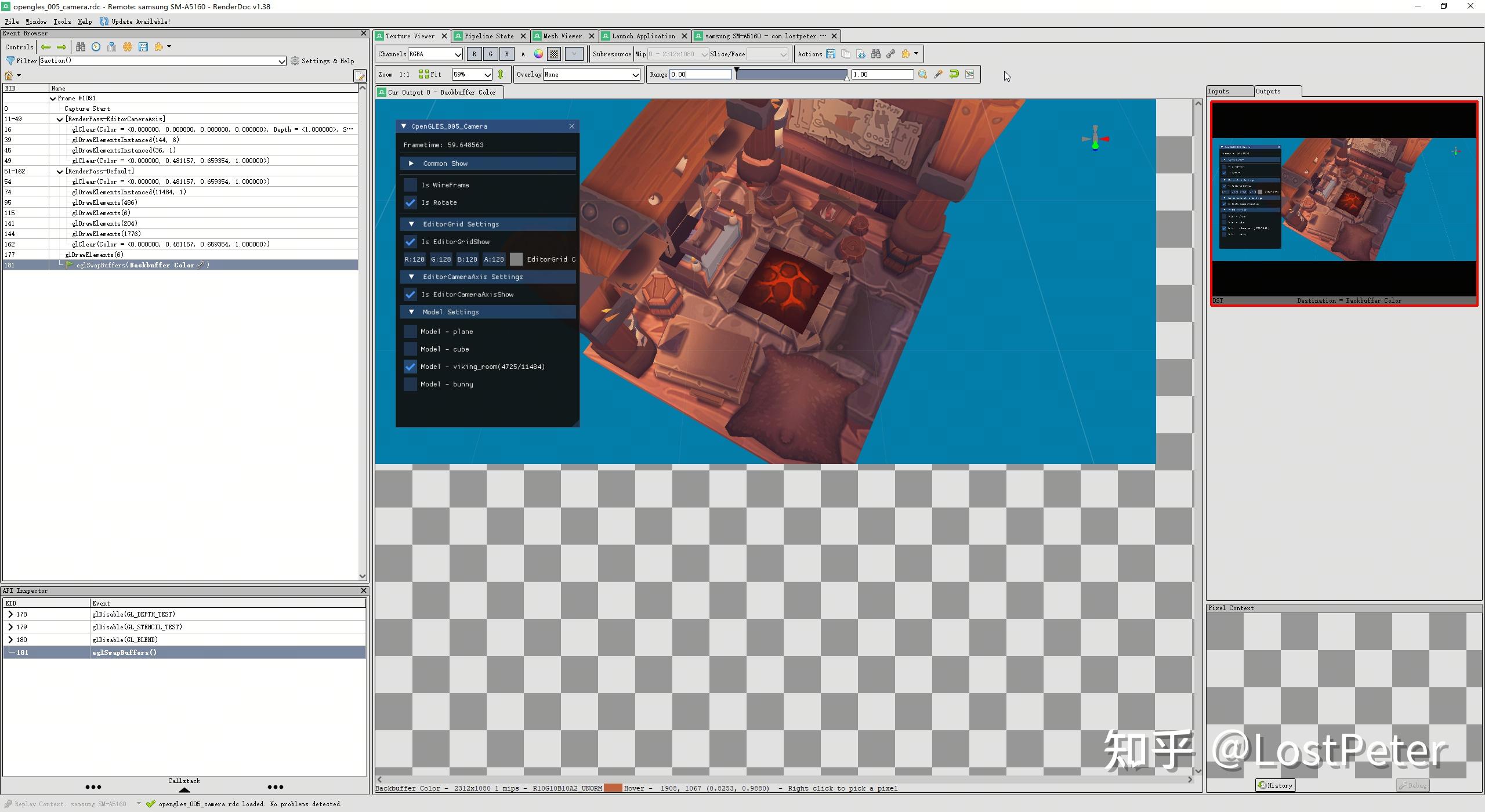
Task: Click the green forward arrow in Controls
Action: pos(61,47)
